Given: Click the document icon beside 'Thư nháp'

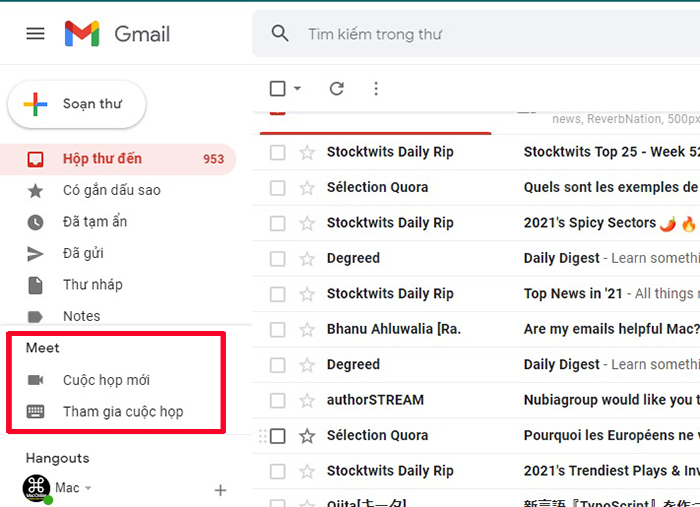Looking at the screenshot, I should point(35,285).
